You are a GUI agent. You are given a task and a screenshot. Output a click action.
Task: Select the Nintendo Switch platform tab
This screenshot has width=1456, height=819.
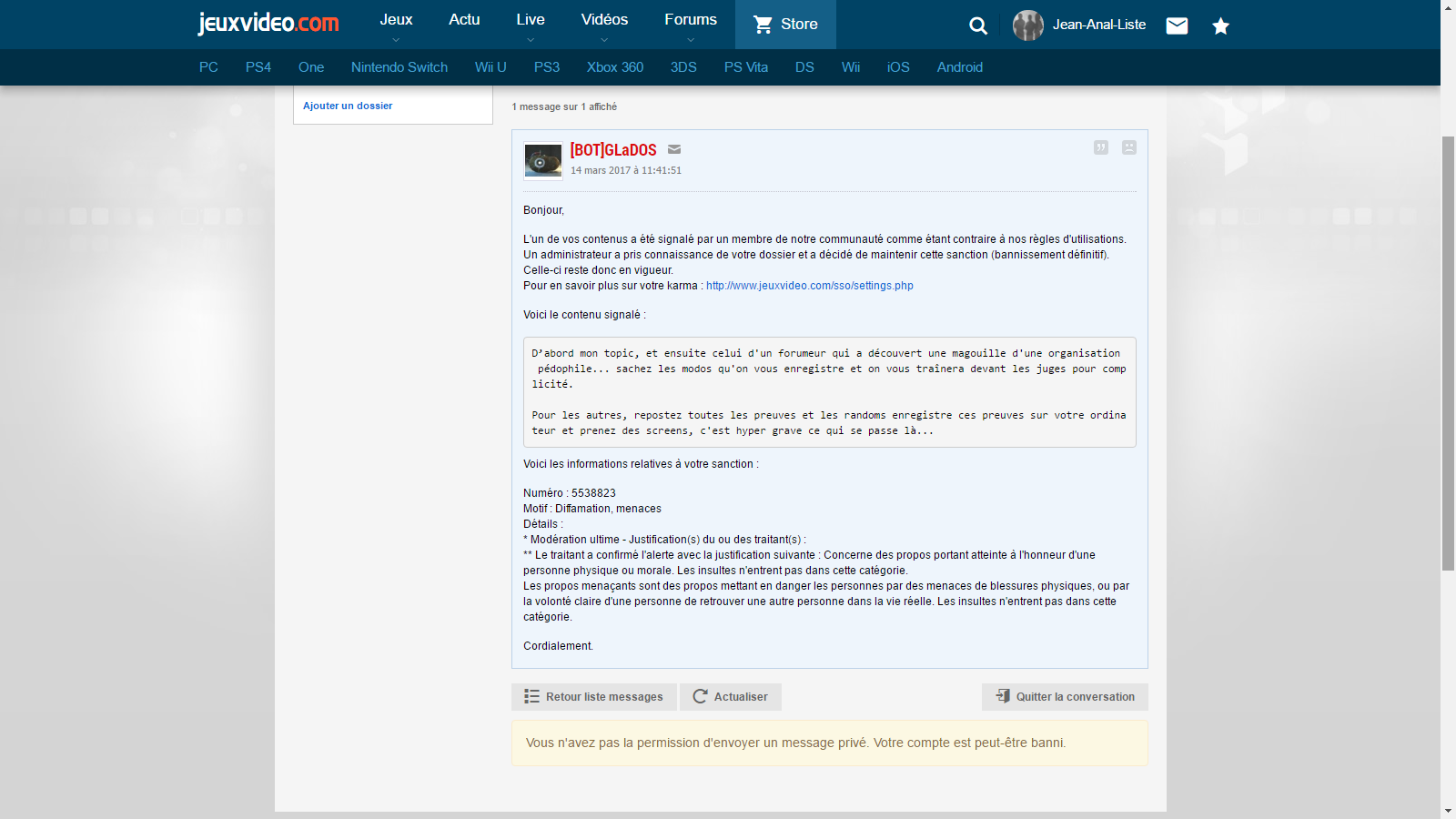(399, 67)
